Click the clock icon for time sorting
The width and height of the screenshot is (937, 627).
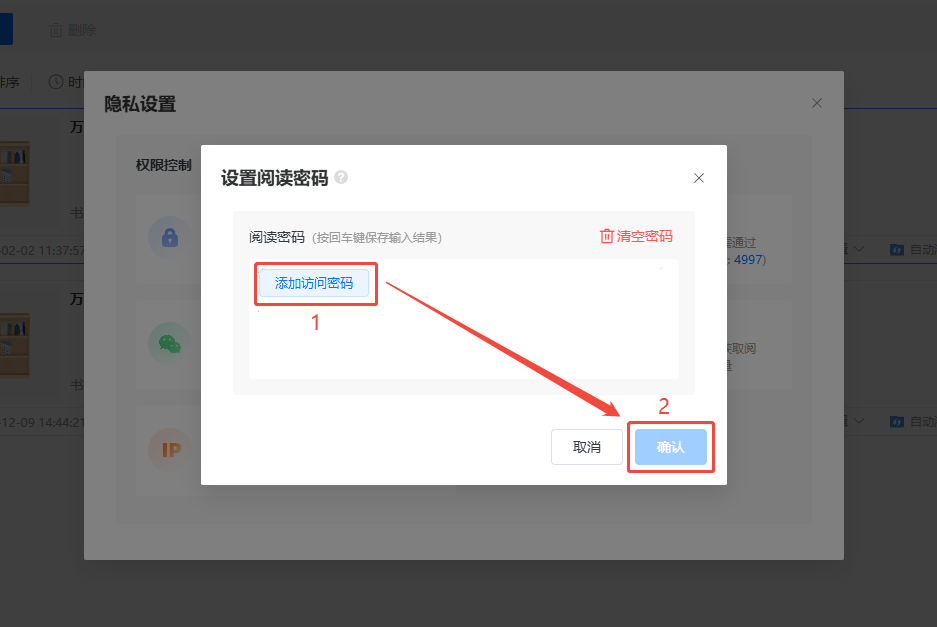56,82
